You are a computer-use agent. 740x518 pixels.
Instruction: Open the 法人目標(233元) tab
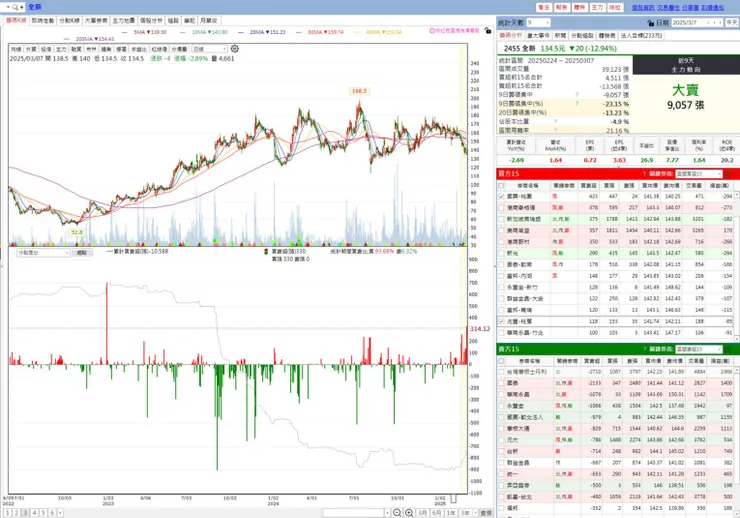pos(641,35)
